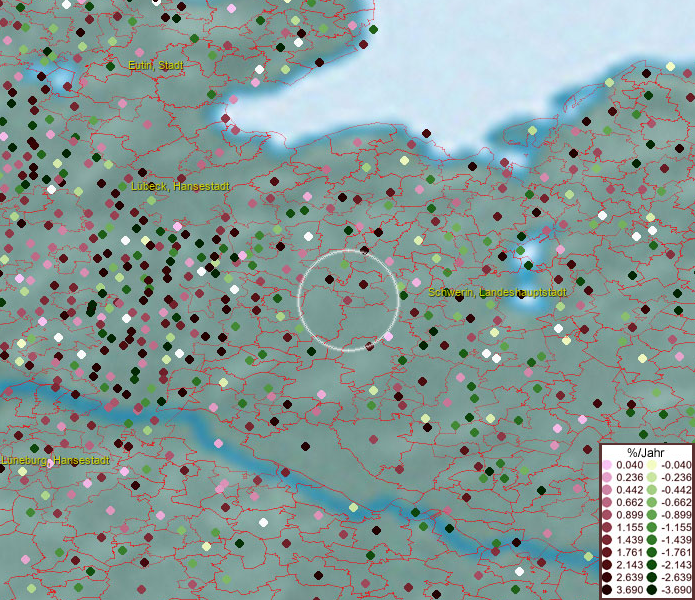Click the legend value text '3.690'

pyautogui.click(x=630, y=590)
